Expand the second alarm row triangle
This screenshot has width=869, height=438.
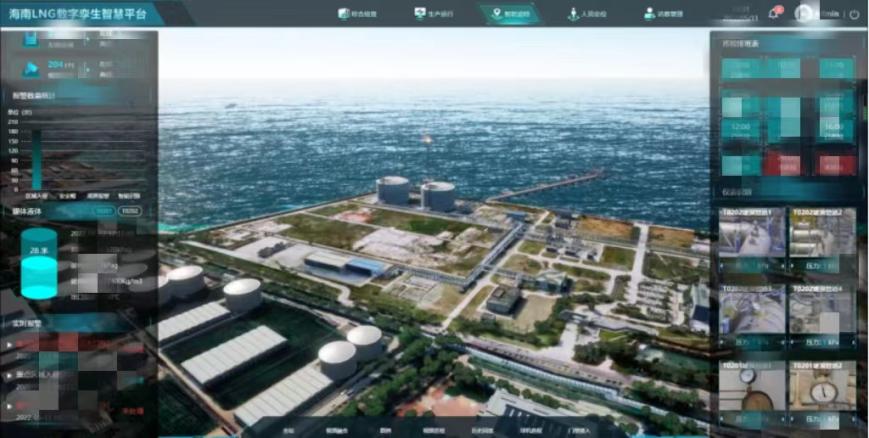pyautogui.click(x=9, y=375)
